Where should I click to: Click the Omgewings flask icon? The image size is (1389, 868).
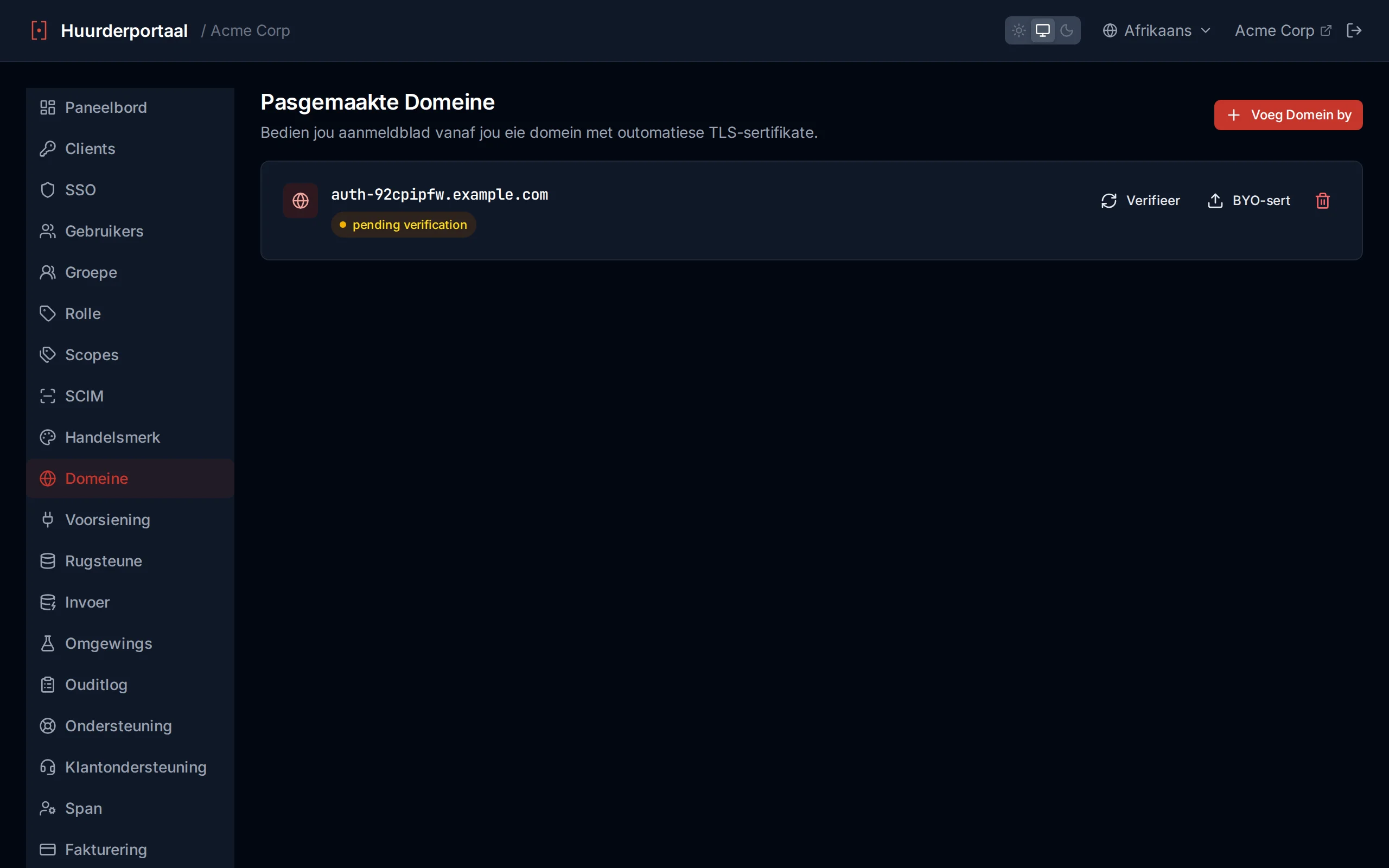[48, 643]
